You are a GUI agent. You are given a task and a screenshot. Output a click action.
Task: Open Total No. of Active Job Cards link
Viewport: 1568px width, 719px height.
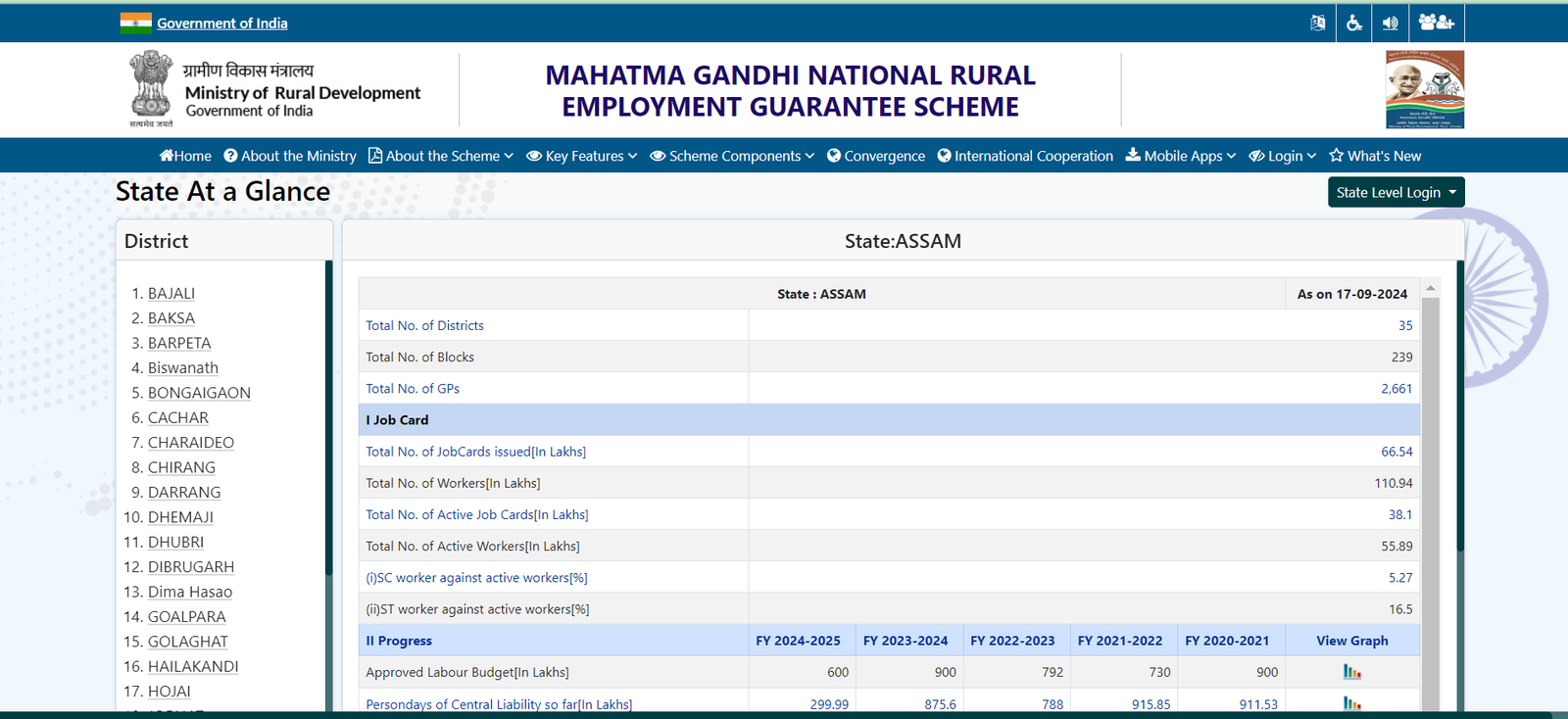point(477,514)
